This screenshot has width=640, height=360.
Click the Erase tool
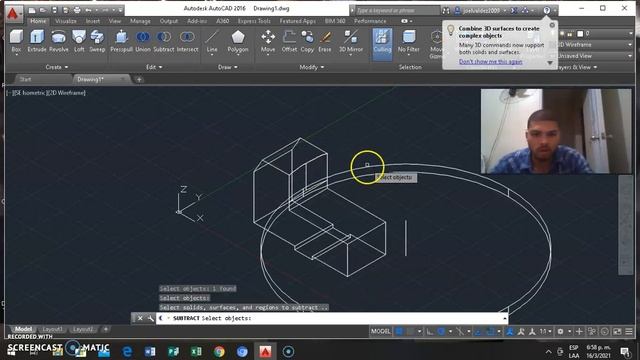[x=325, y=41]
